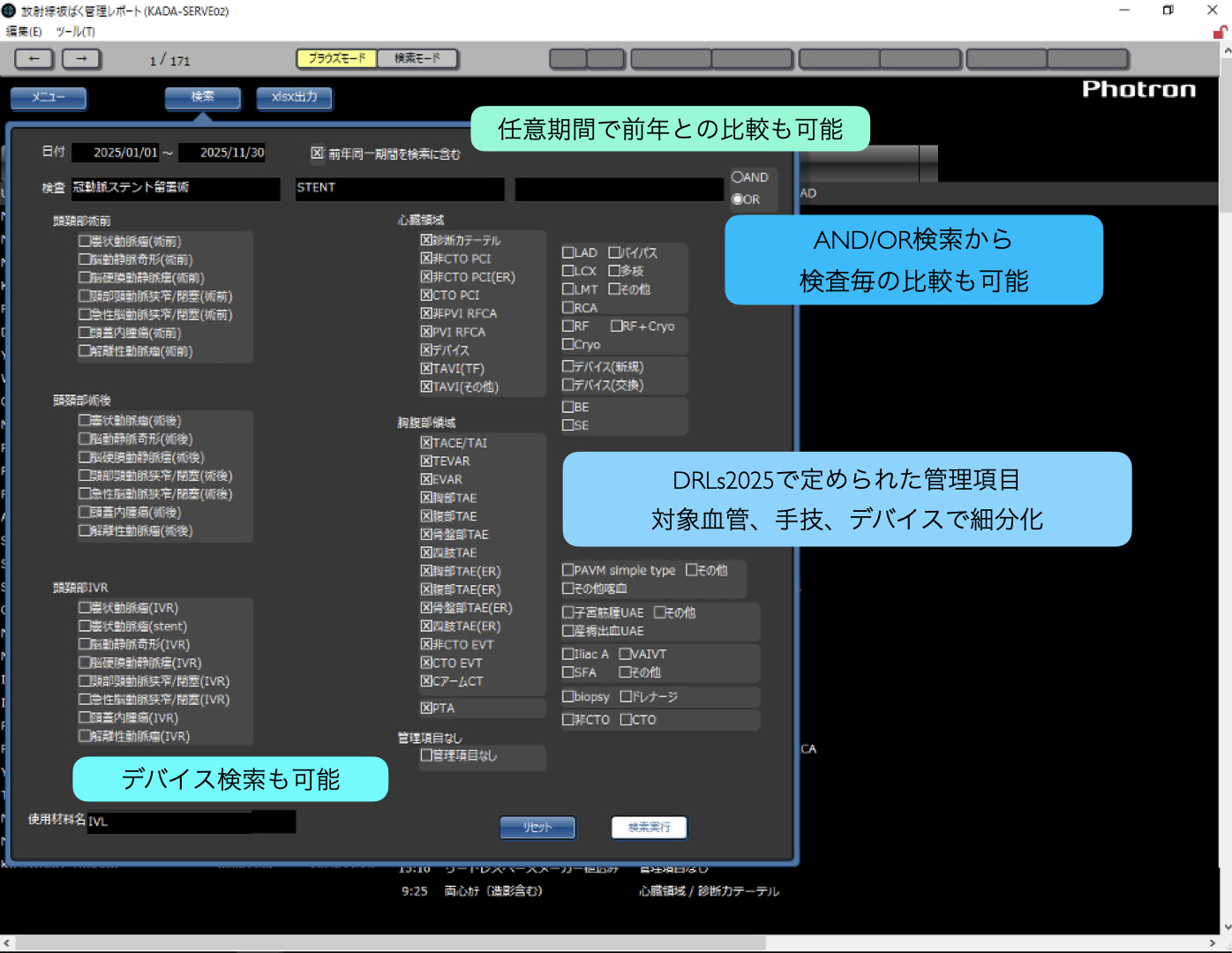1232x953 pixels.
Task: Click the end date field 2025/11/30
Action: coord(222,153)
